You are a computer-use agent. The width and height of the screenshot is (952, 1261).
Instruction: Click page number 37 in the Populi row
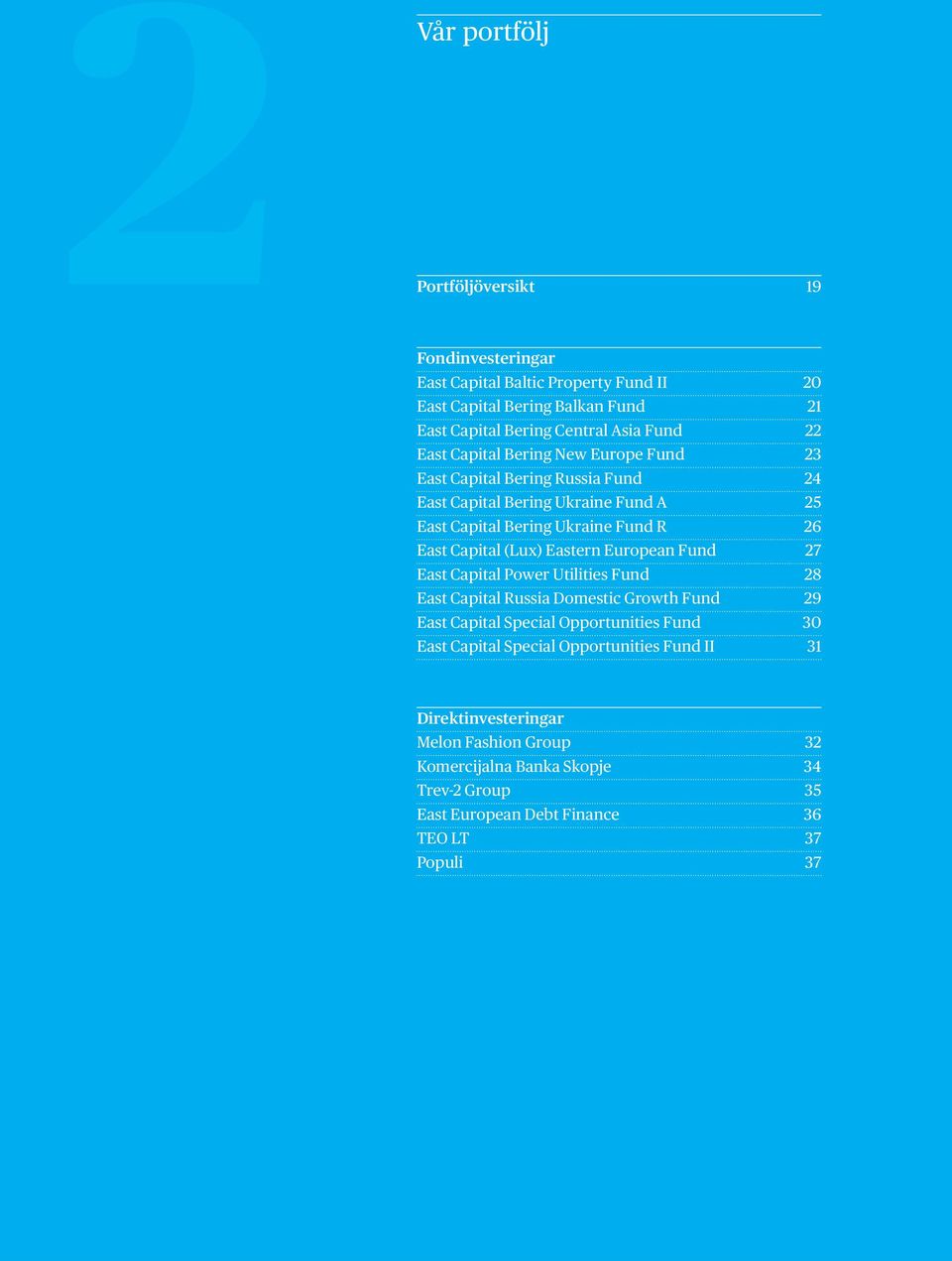pyautogui.click(x=812, y=863)
